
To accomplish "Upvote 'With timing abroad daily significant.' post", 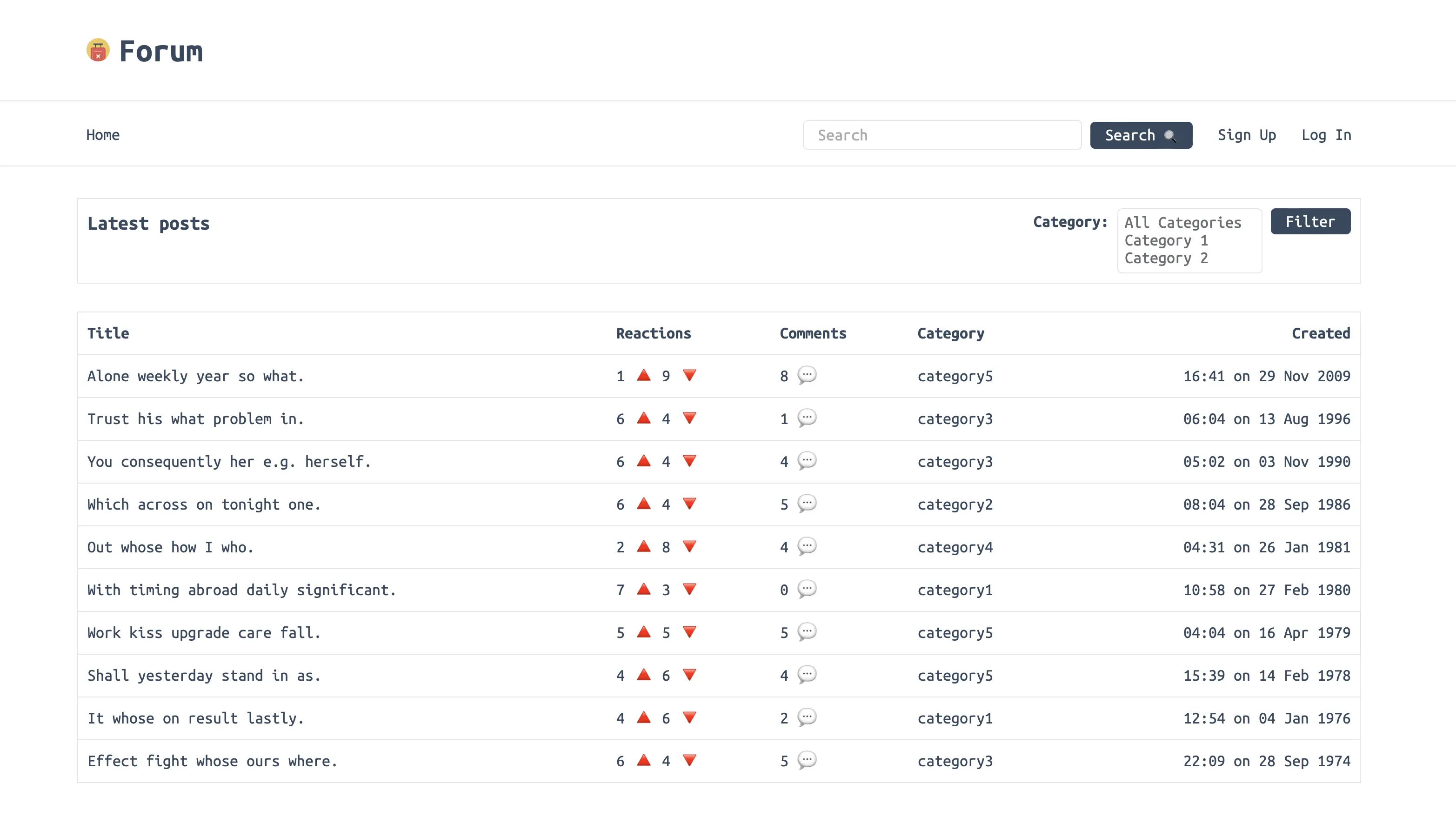I will (x=643, y=589).
